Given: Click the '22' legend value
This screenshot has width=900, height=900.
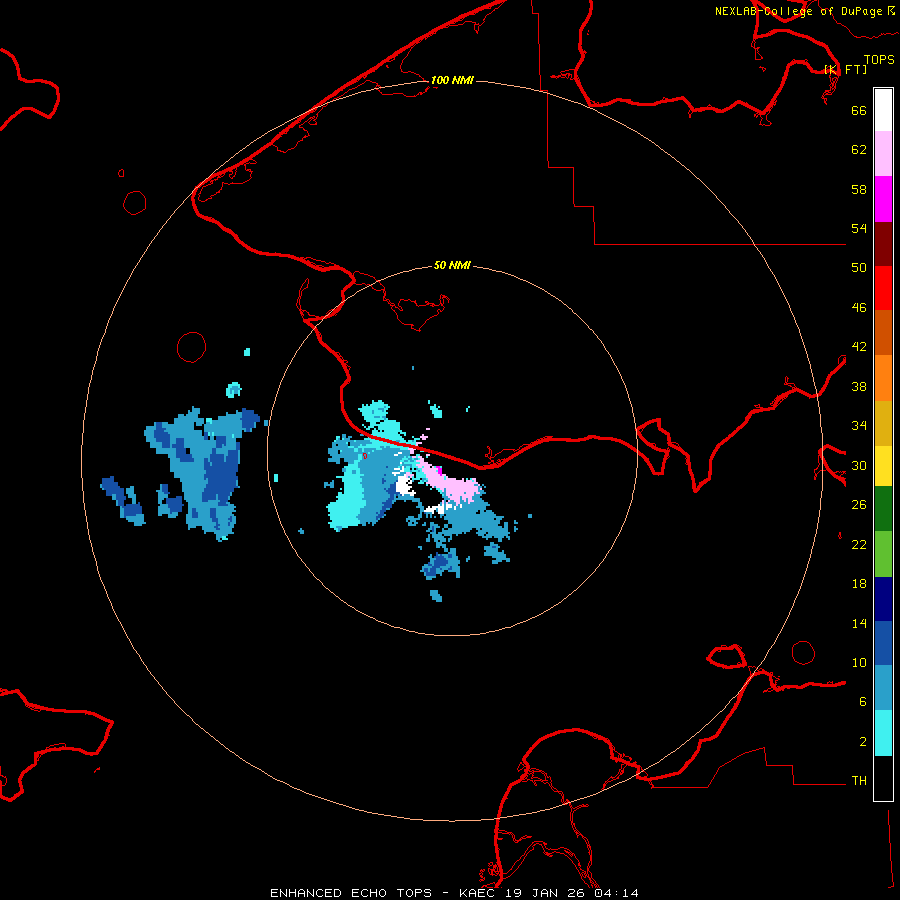Looking at the screenshot, I should pos(859,544).
